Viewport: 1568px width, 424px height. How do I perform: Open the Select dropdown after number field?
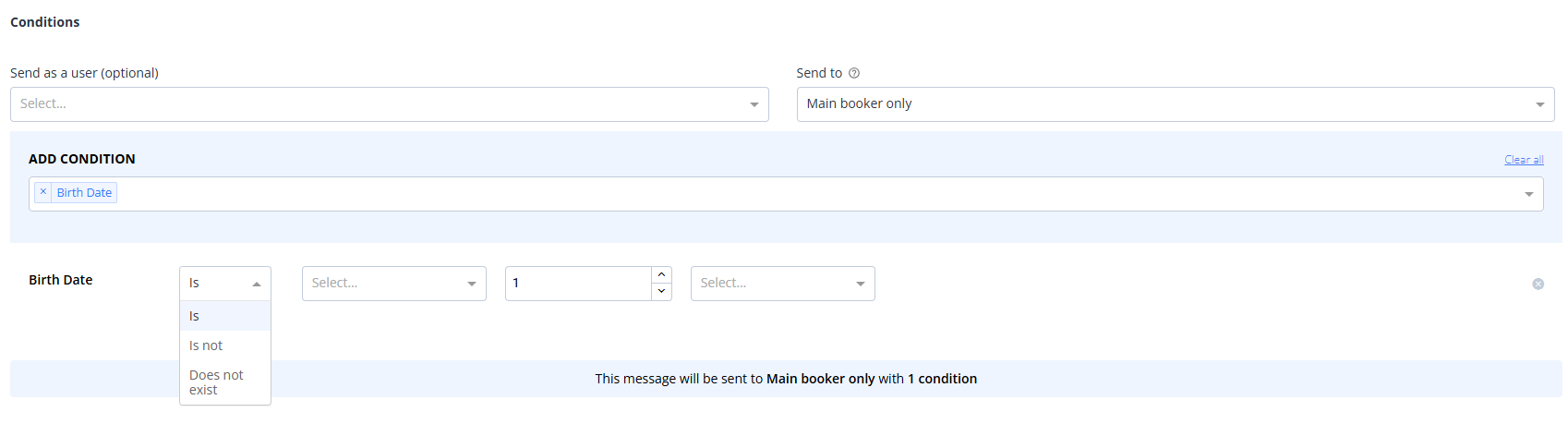coord(782,284)
